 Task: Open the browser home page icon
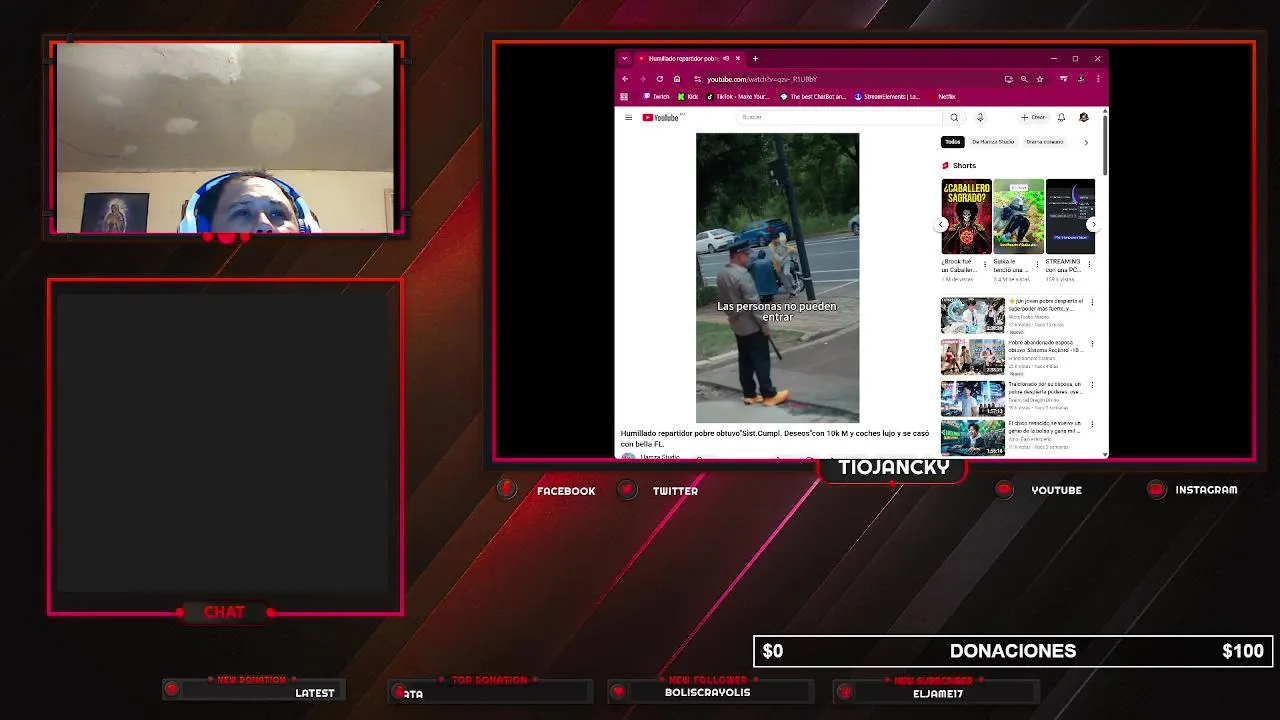(676, 79)
